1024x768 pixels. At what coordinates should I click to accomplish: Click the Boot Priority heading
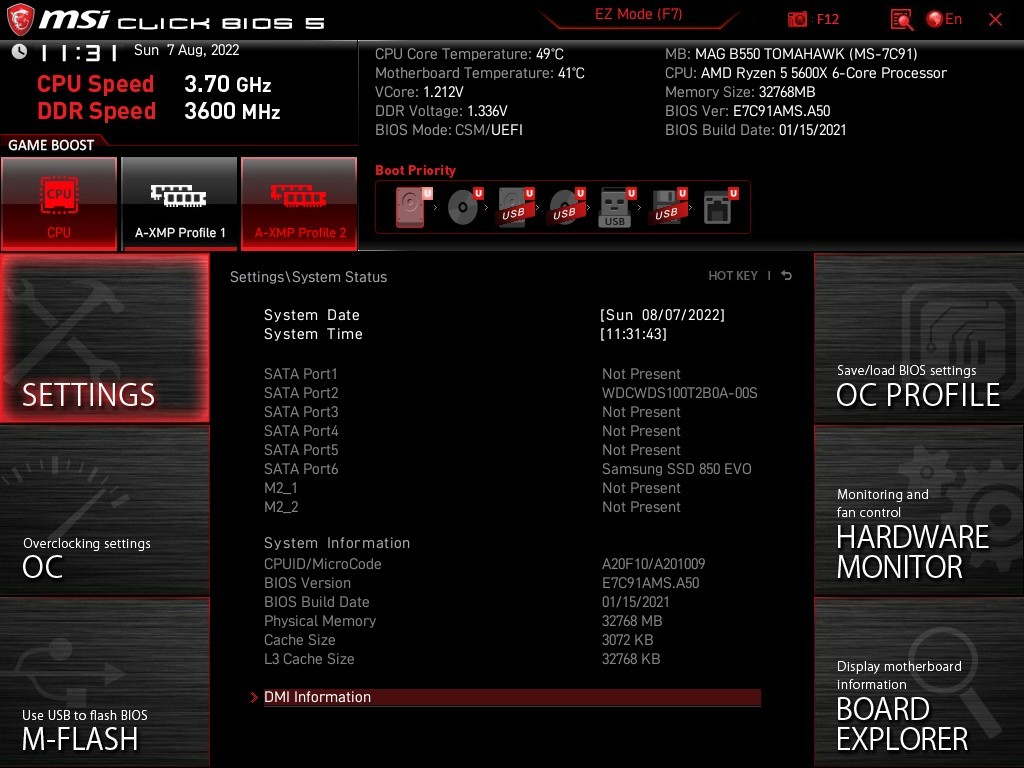tap(415, 170)
